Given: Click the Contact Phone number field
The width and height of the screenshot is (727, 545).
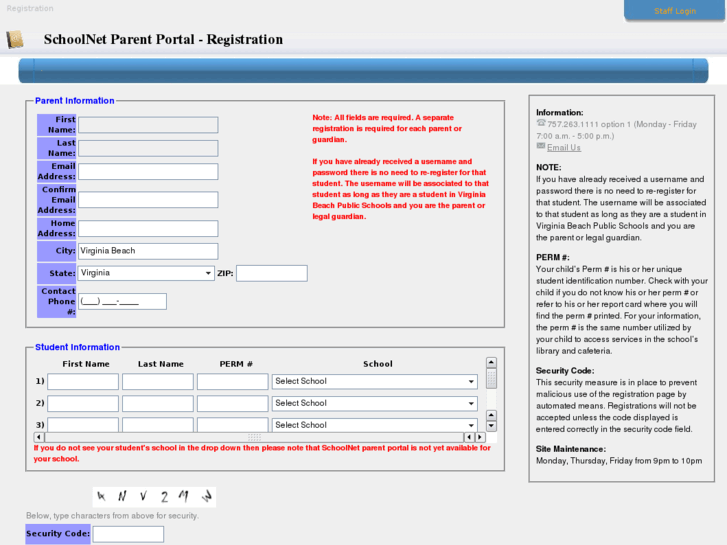Looking at the screenshot, I should click(122, 301).
